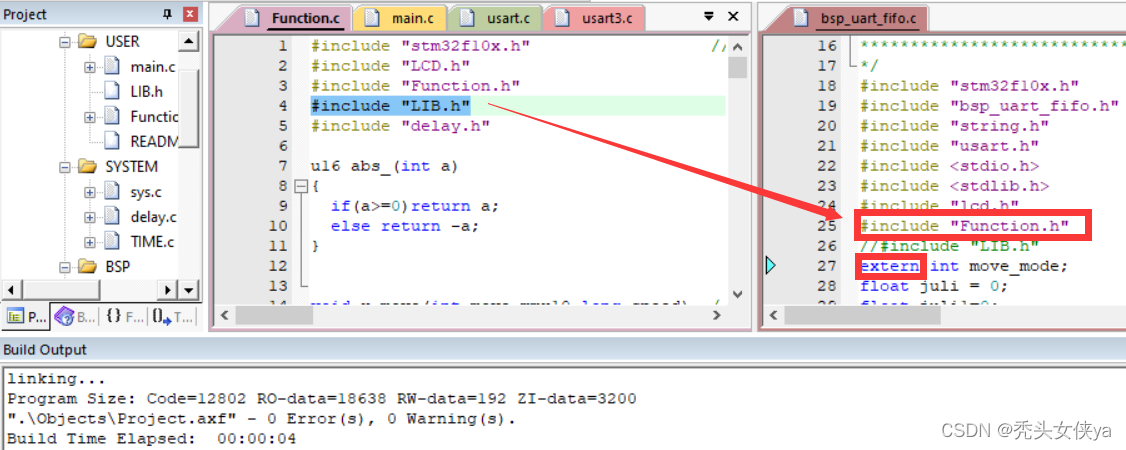Click the sys.c file icon in tree

click(111, 191)
